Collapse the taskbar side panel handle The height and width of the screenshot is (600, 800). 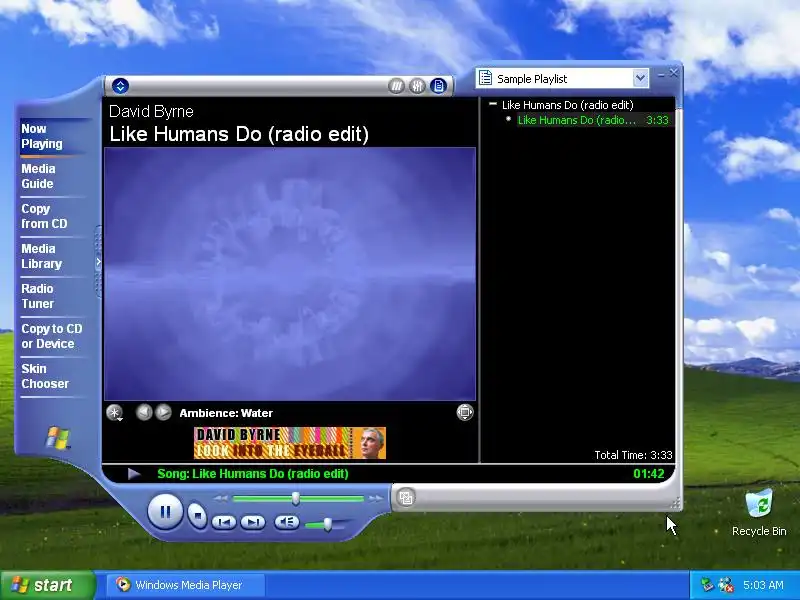pyautogui.click(x=98, y=262)
